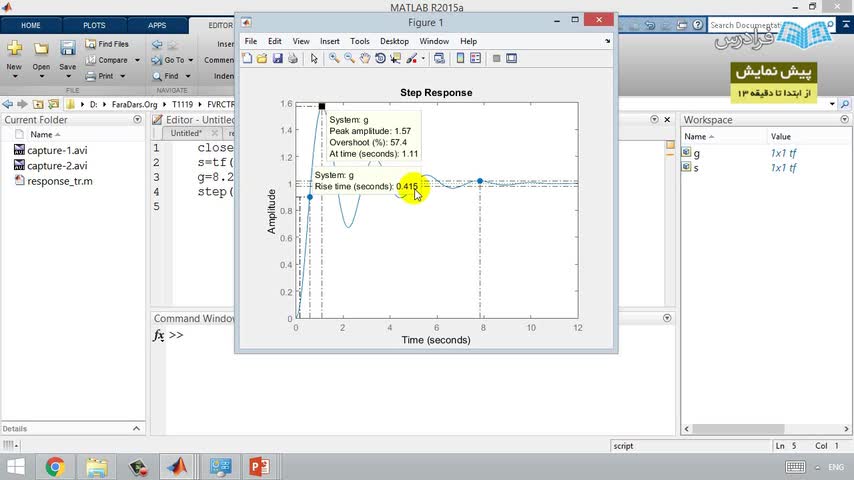Click New Figure icon in Figure 1 toolbar
The width and height of the screenshot is (854, 480).
(x=247, y=58)
